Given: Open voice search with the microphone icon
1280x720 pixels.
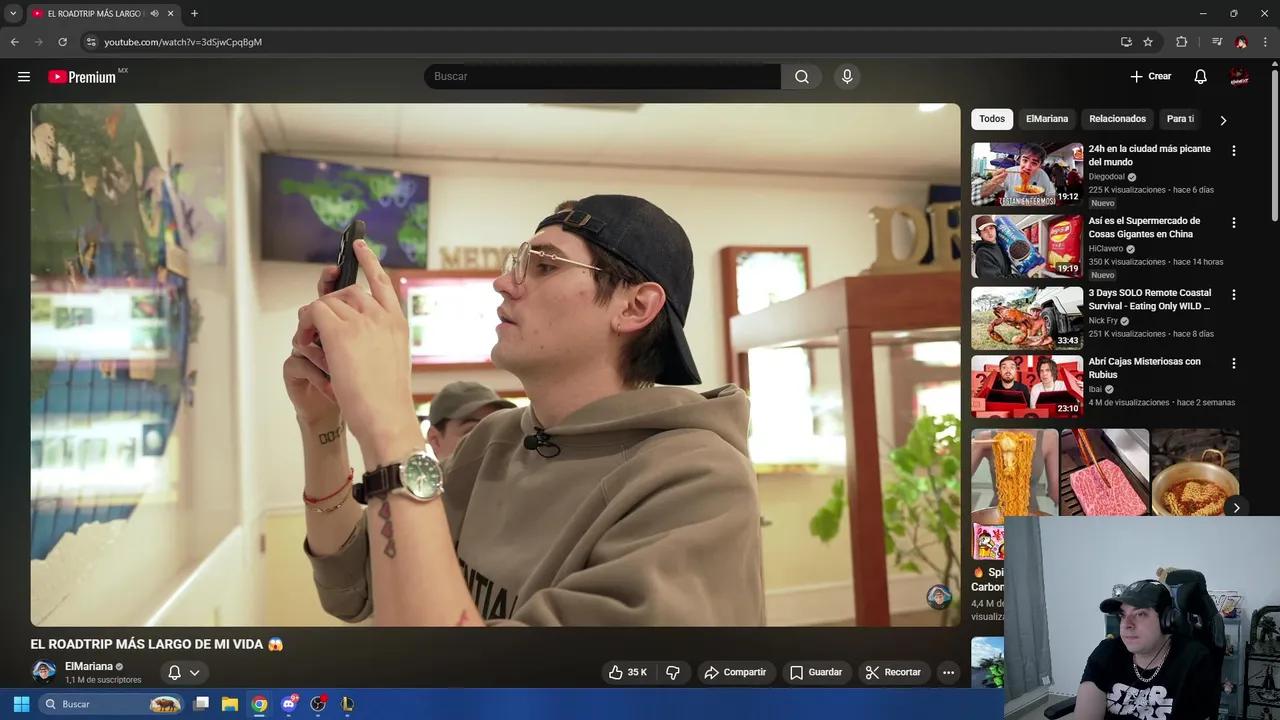Looking at the screenshot, I should (846, 76).
